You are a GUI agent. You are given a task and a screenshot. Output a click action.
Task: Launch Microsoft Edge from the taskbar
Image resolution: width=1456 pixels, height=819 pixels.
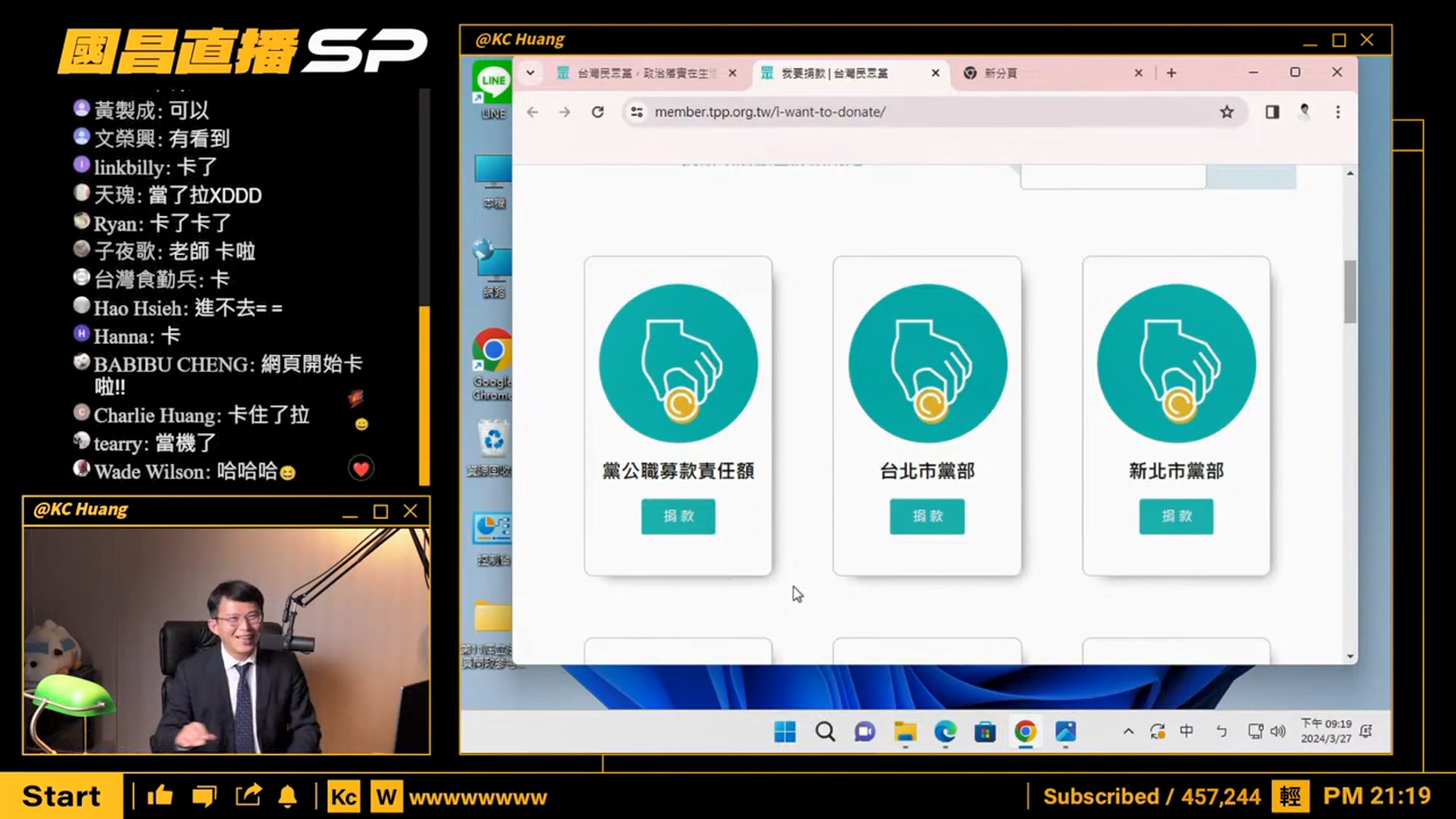pyautogui.click(x=945, y=732)
